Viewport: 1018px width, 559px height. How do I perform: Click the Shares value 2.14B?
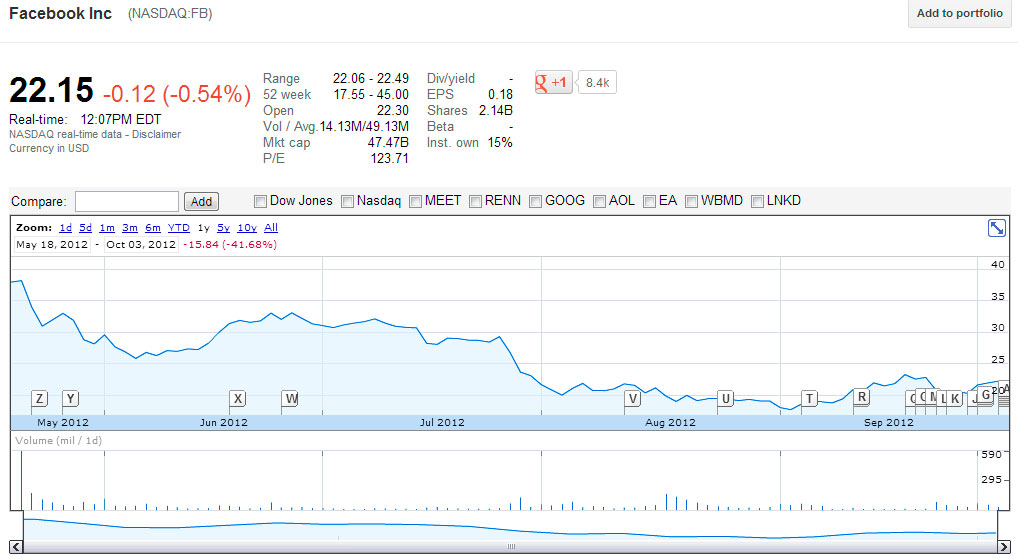pos(495,110)
